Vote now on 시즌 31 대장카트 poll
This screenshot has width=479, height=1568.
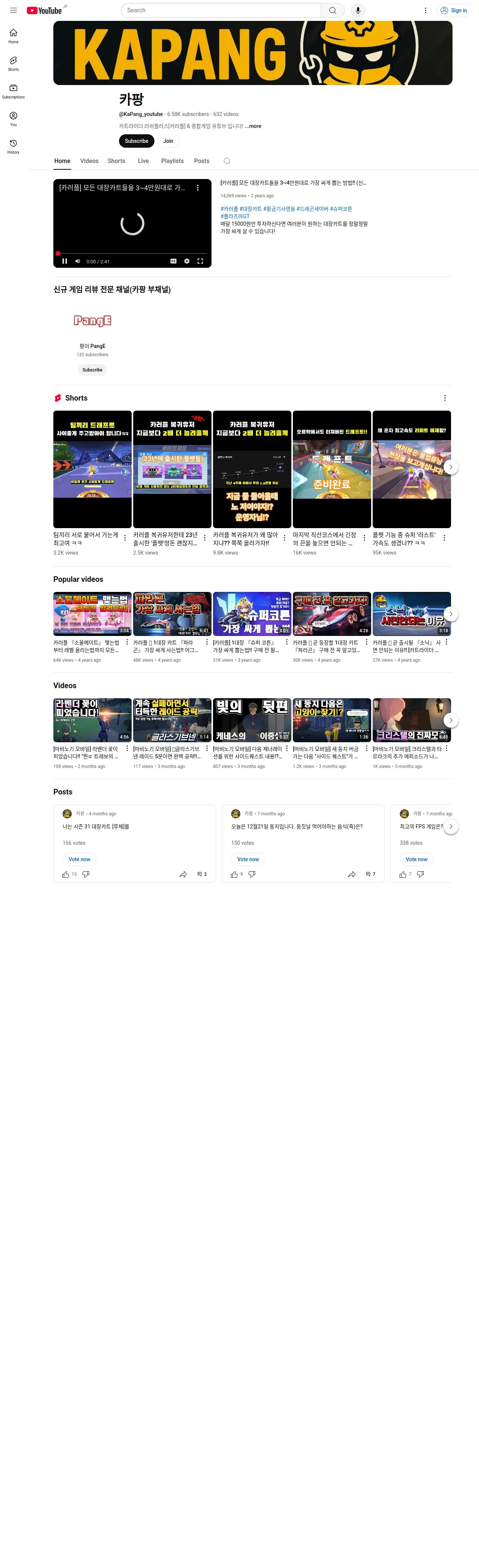pyautogui.click(x=79, y=859)
